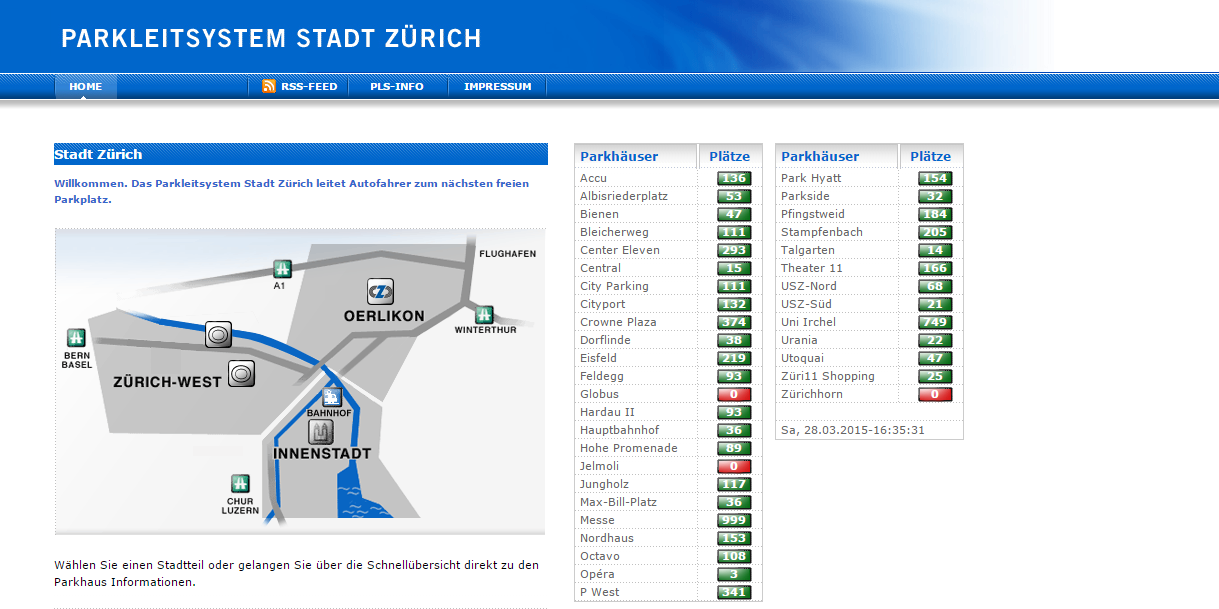Click the Bern Basel motorway sign icon

click(75, 337)
